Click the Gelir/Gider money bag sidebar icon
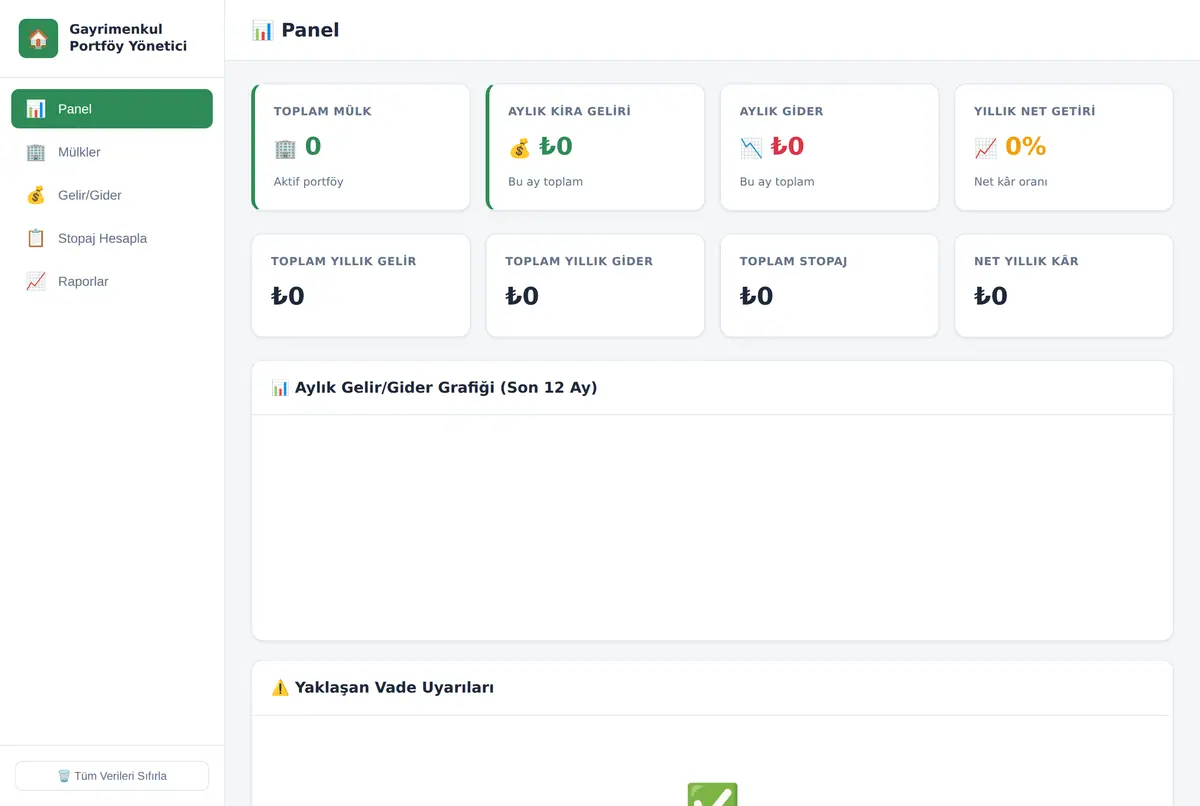The image size is (1200, 806). tap(36, 195)
